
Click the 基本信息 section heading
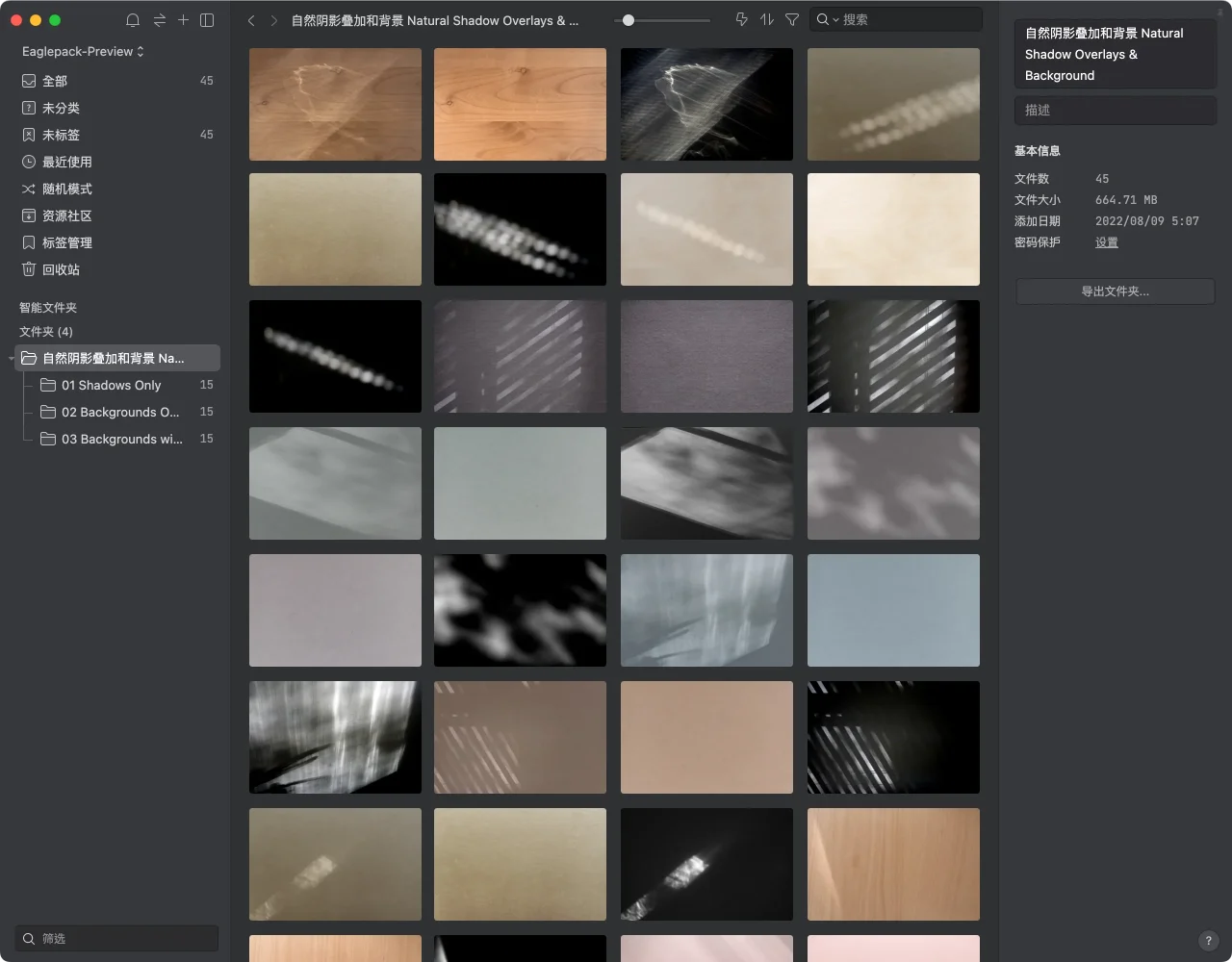[x=1038, y=151]
